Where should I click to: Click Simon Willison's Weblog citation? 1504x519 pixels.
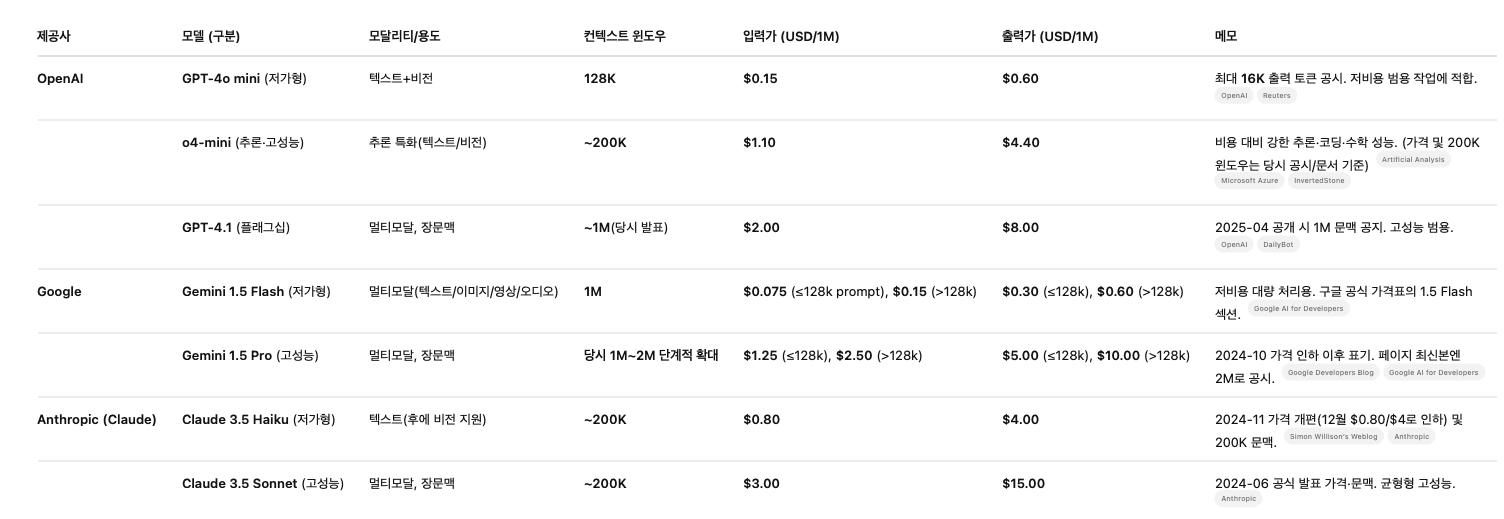[1333, 437]
